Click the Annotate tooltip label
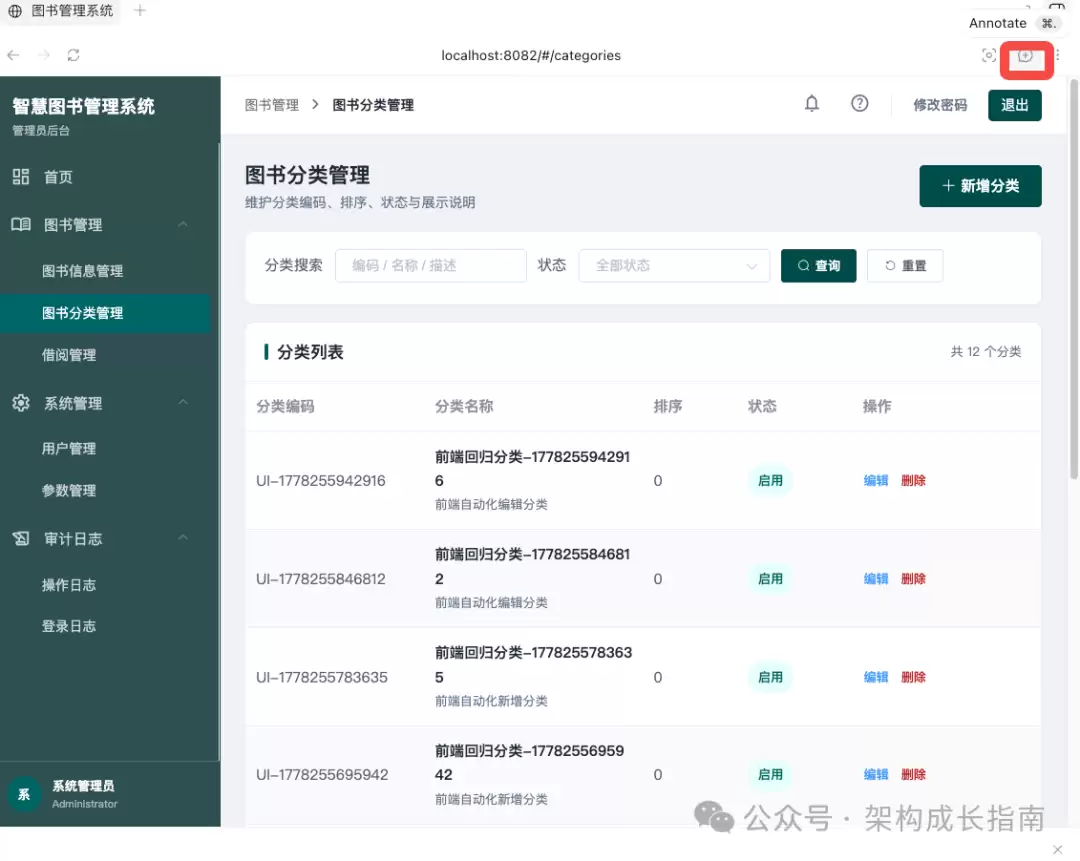 (x=998, y=23)
